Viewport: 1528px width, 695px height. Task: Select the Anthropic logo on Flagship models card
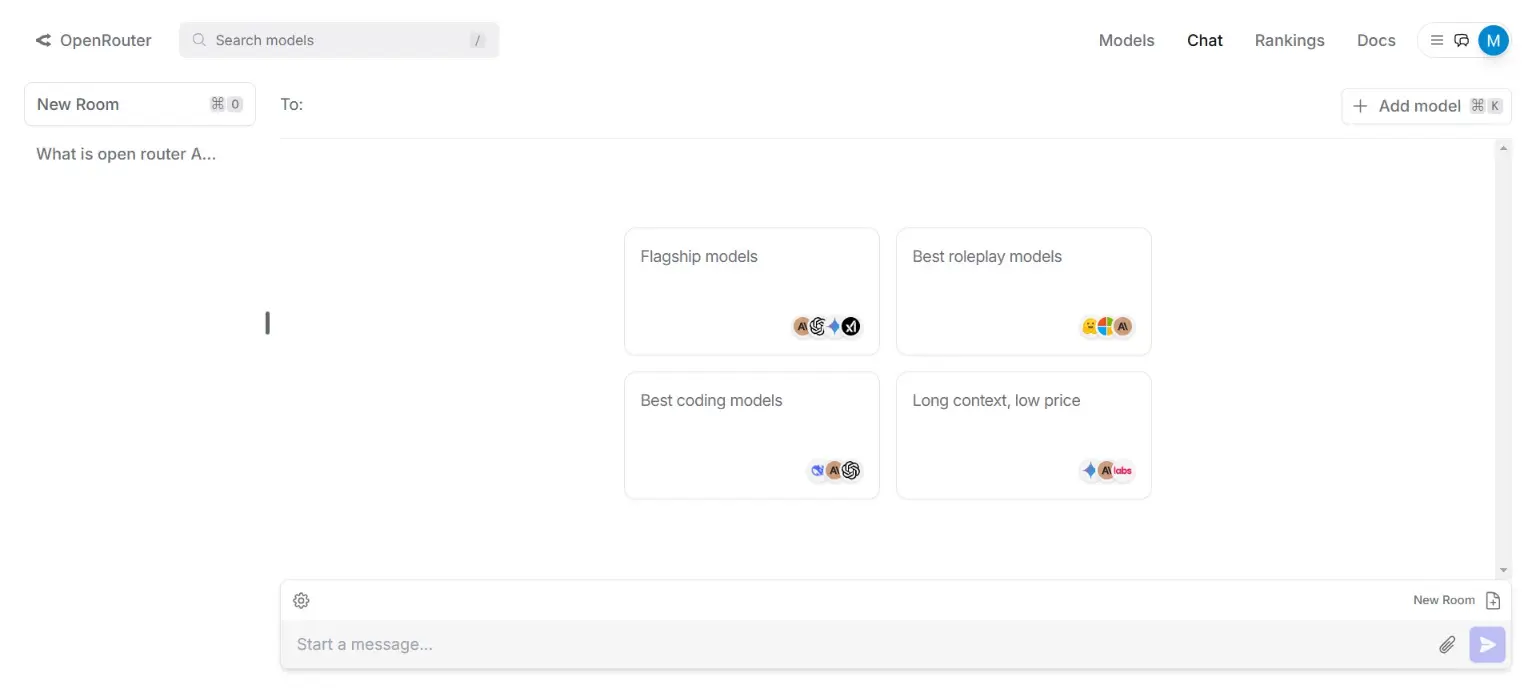(x=801, y=326)
